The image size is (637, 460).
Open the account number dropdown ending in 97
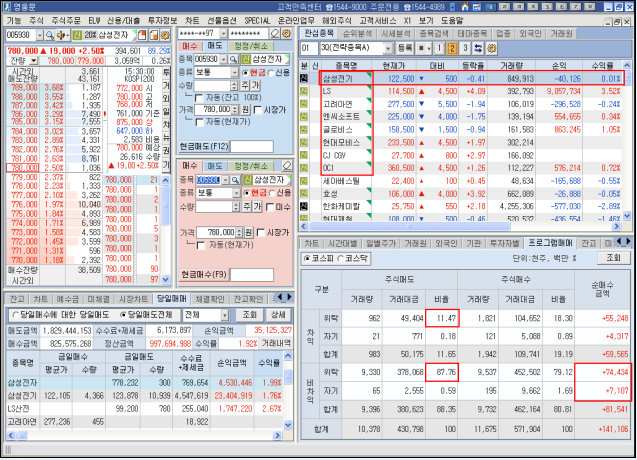coord(223,33)
